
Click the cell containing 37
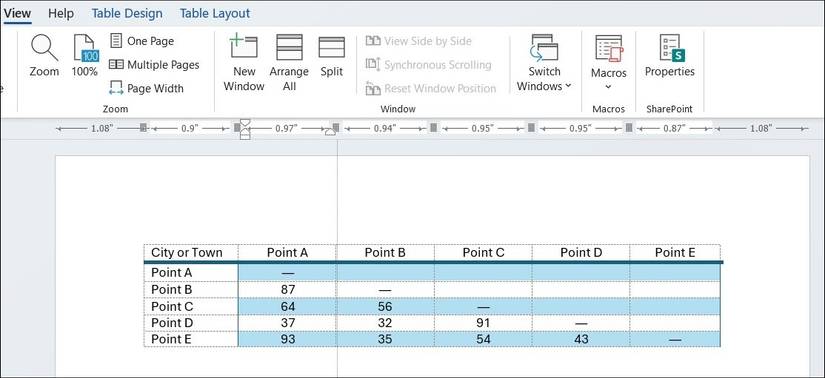click(287, 323)
